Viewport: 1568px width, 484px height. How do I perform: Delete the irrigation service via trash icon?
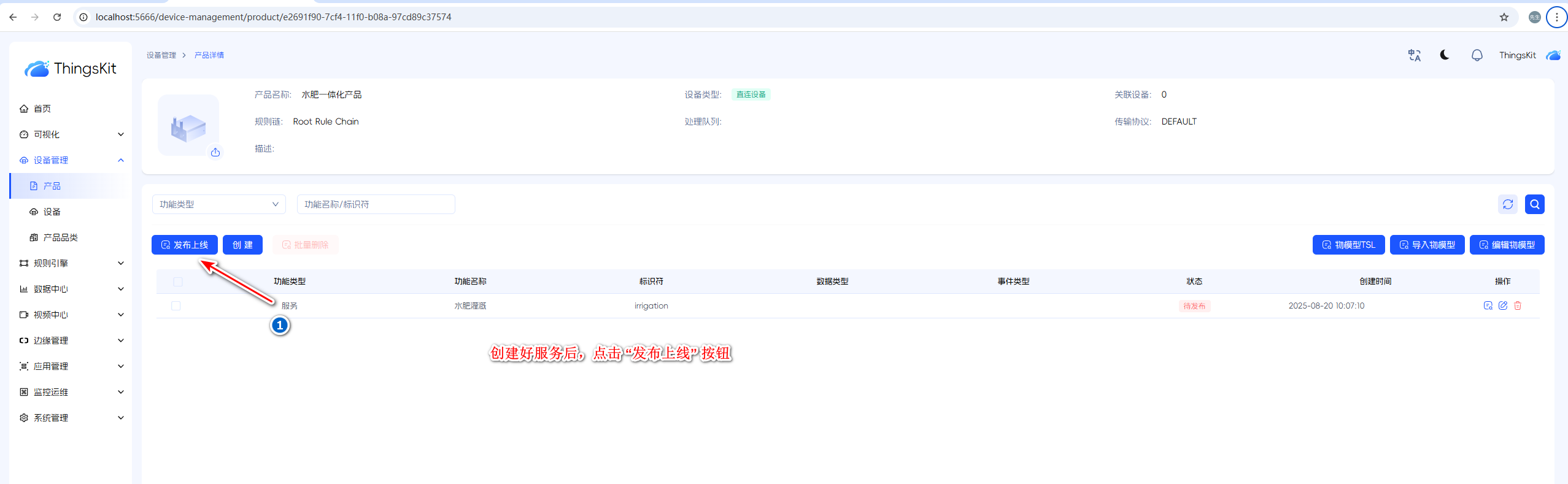(x=1518, y=305)
